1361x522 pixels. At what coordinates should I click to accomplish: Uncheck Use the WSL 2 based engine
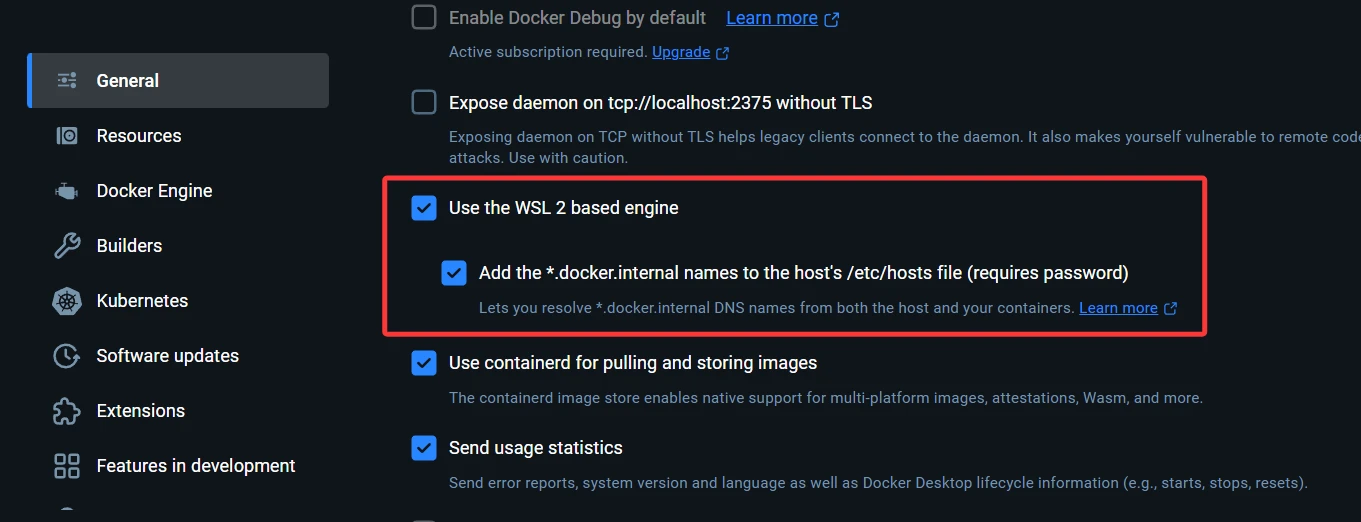424,208
